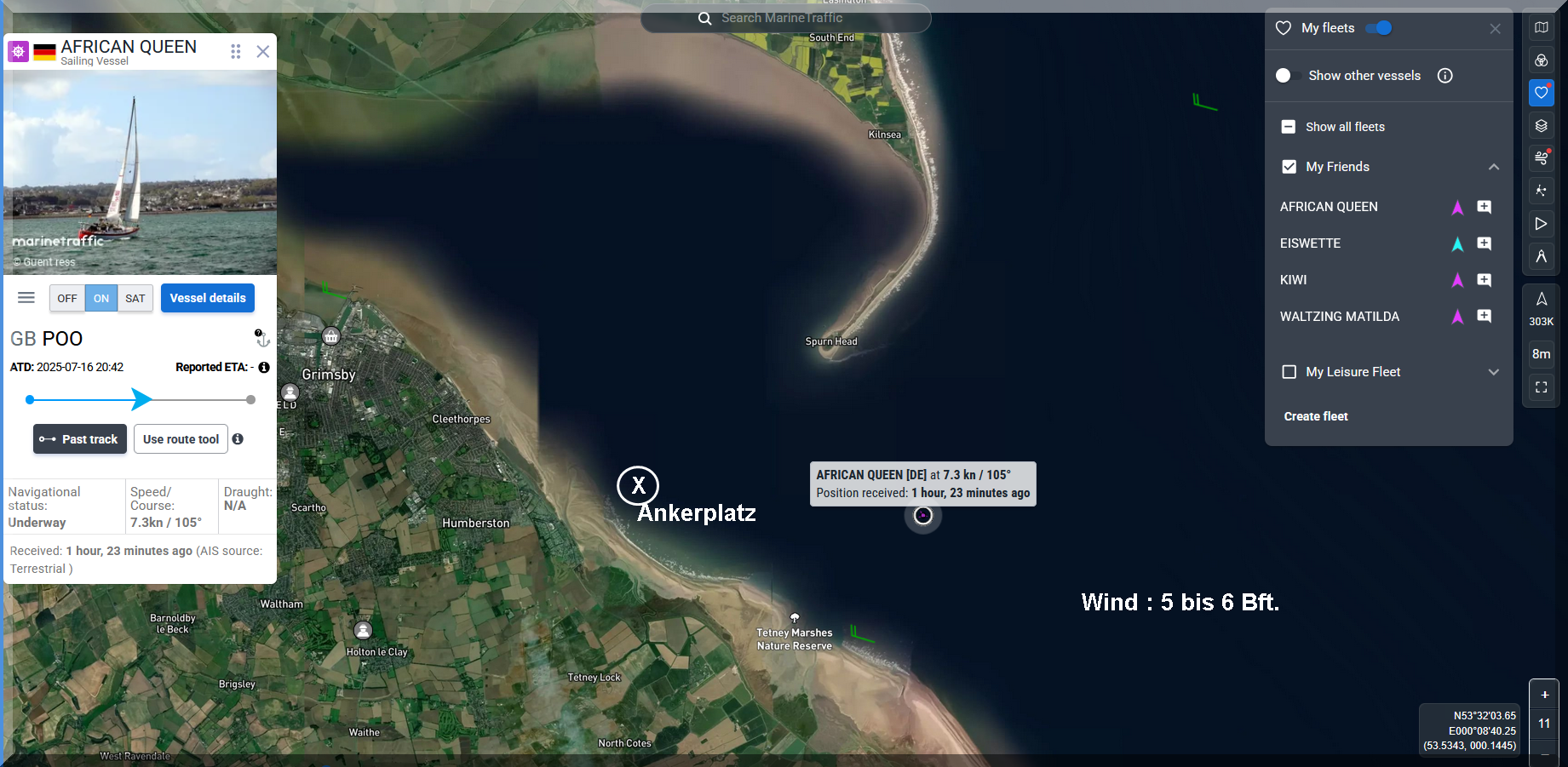This screenshot has width=1568, height=767.
Task: Collapse the My Friends fleet list
Action: (x=1493, y=167)
